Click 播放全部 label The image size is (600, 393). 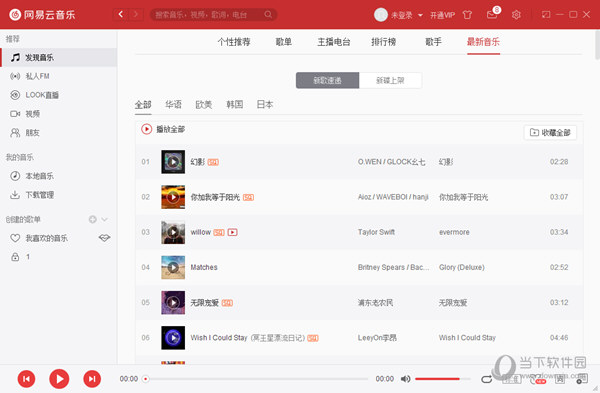[x=171, y=129]
